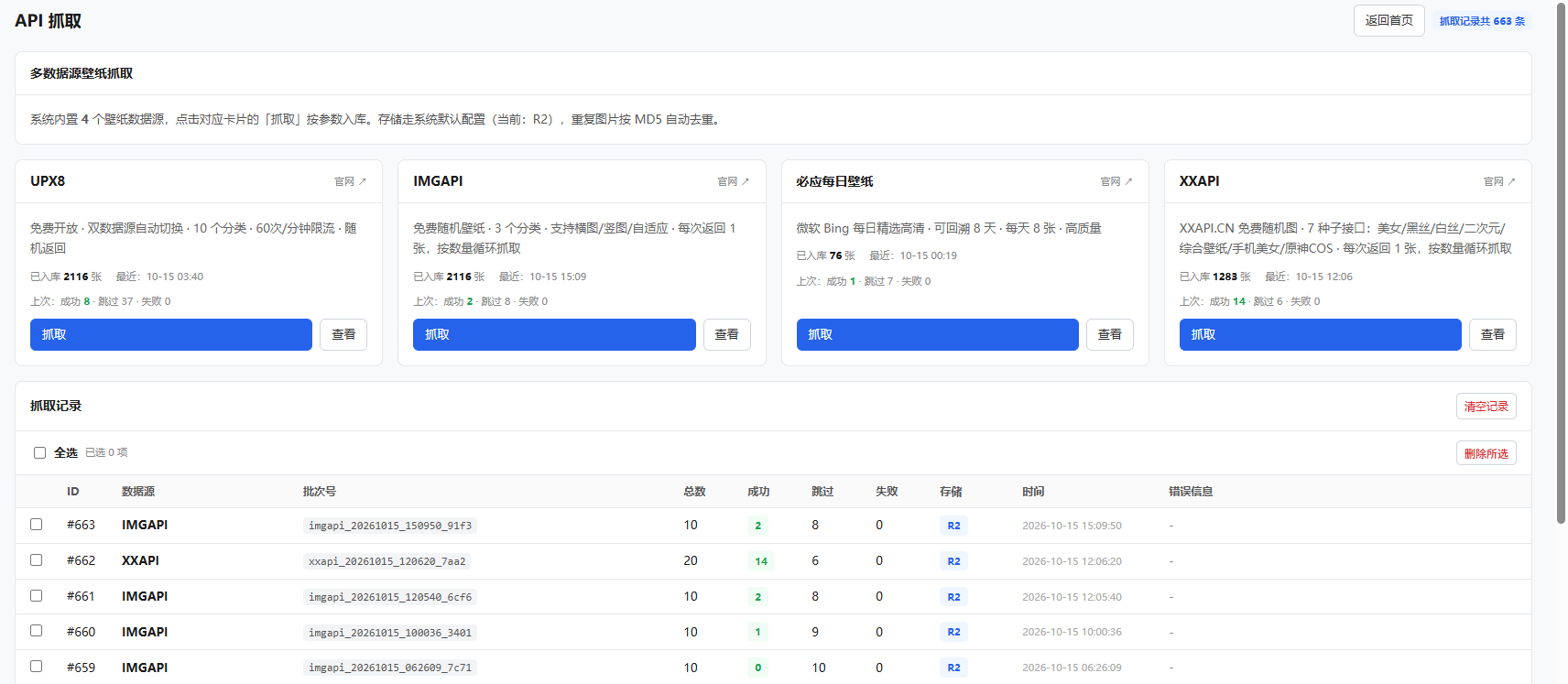The height and width of the screenshot is (684, 1568).
Task: Select the checkbox for record #663
Action: (37, 525)
